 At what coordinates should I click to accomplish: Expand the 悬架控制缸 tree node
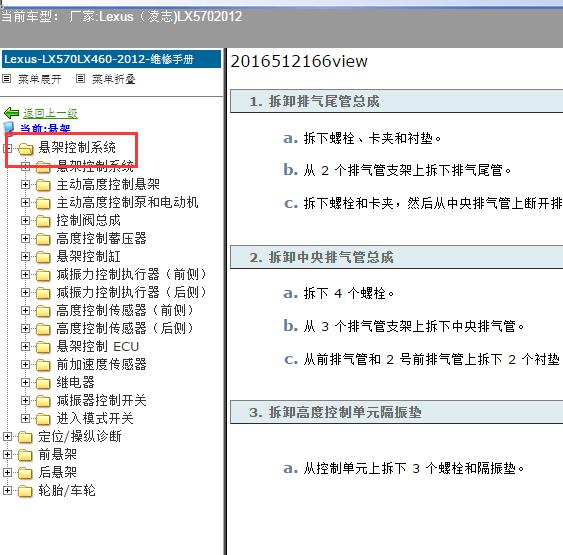click(x=25, y=256)
